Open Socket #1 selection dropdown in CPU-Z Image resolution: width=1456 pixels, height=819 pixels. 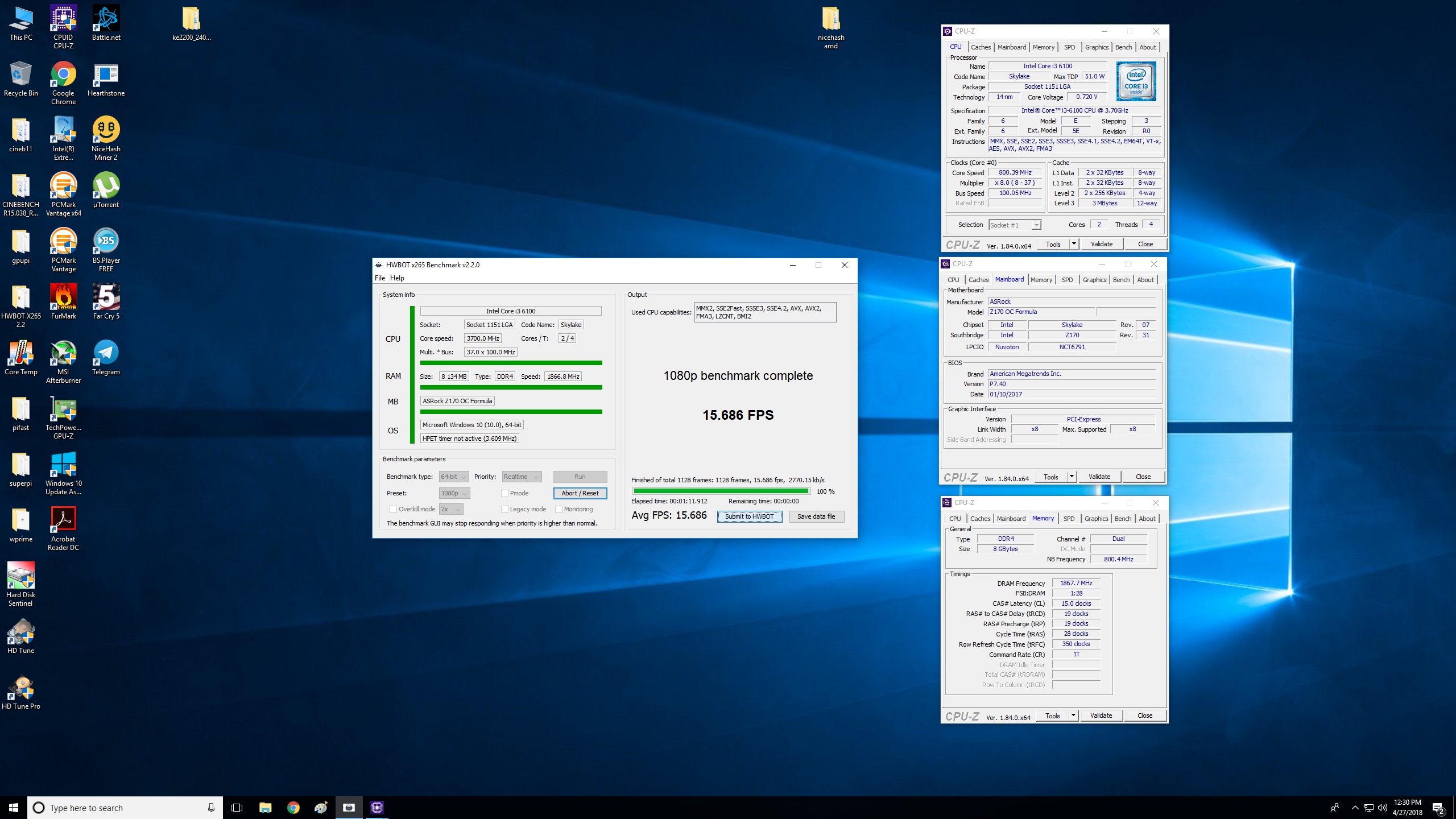click(1015, 225)
